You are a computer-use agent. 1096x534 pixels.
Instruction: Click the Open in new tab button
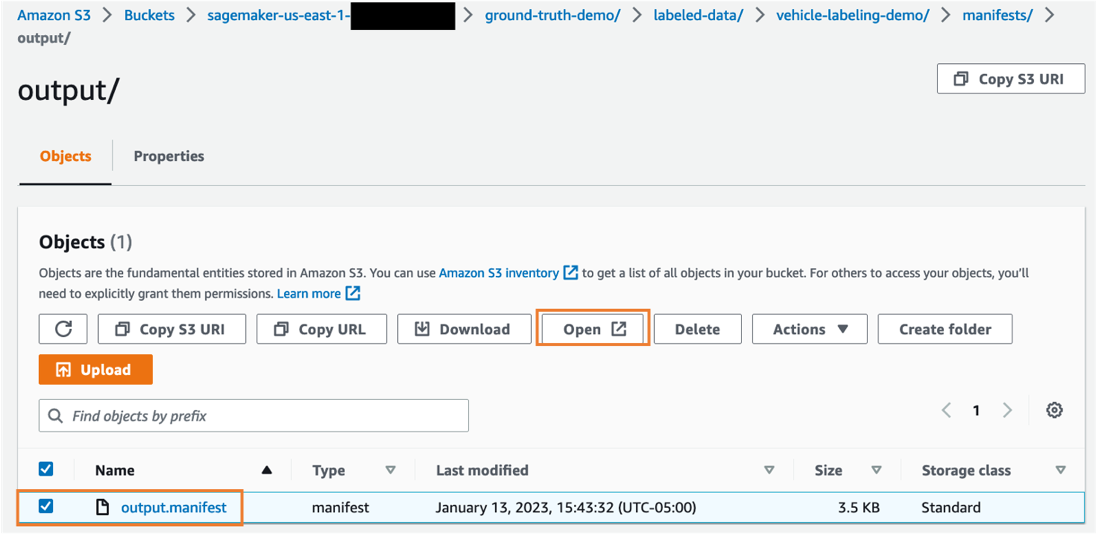coord(594,329)
